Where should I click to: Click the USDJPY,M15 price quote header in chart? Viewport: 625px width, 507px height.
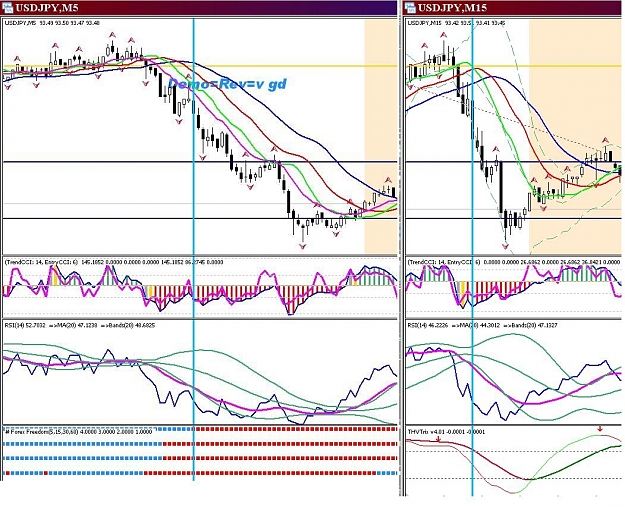pos(456,23)
